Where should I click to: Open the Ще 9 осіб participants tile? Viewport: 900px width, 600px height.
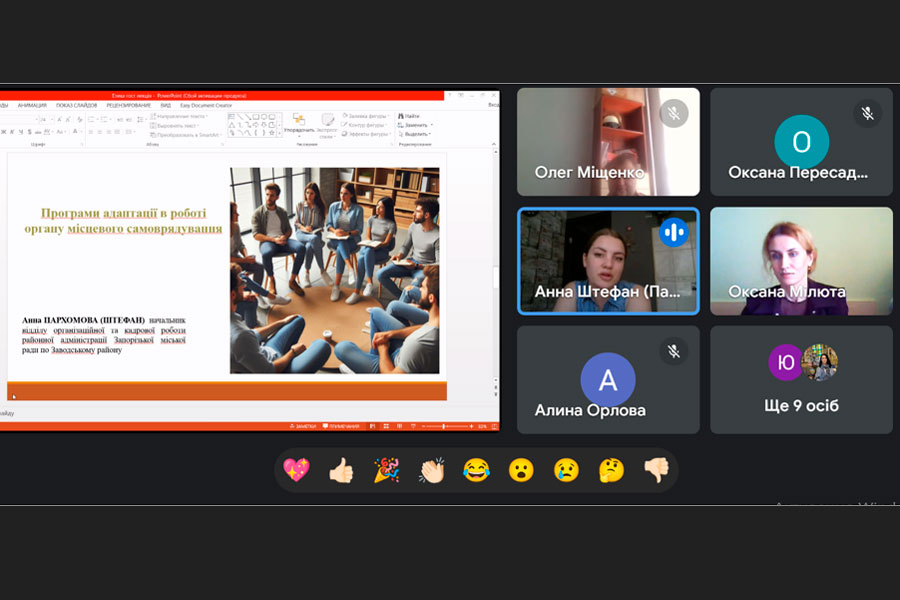(801, 380)
